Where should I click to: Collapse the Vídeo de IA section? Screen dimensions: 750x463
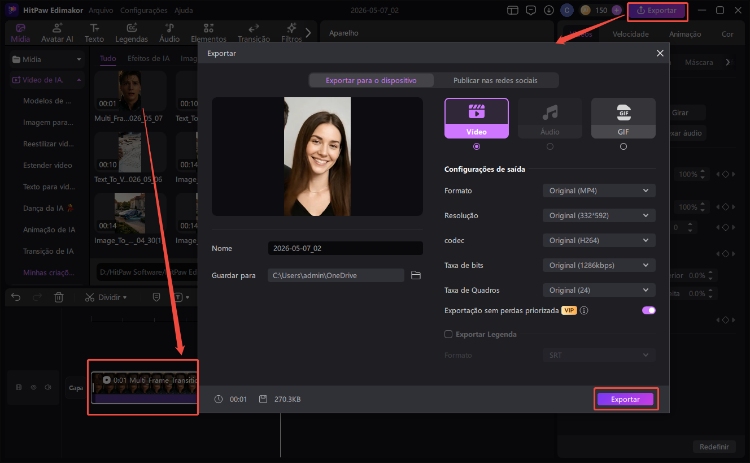[x=47, y=80]
